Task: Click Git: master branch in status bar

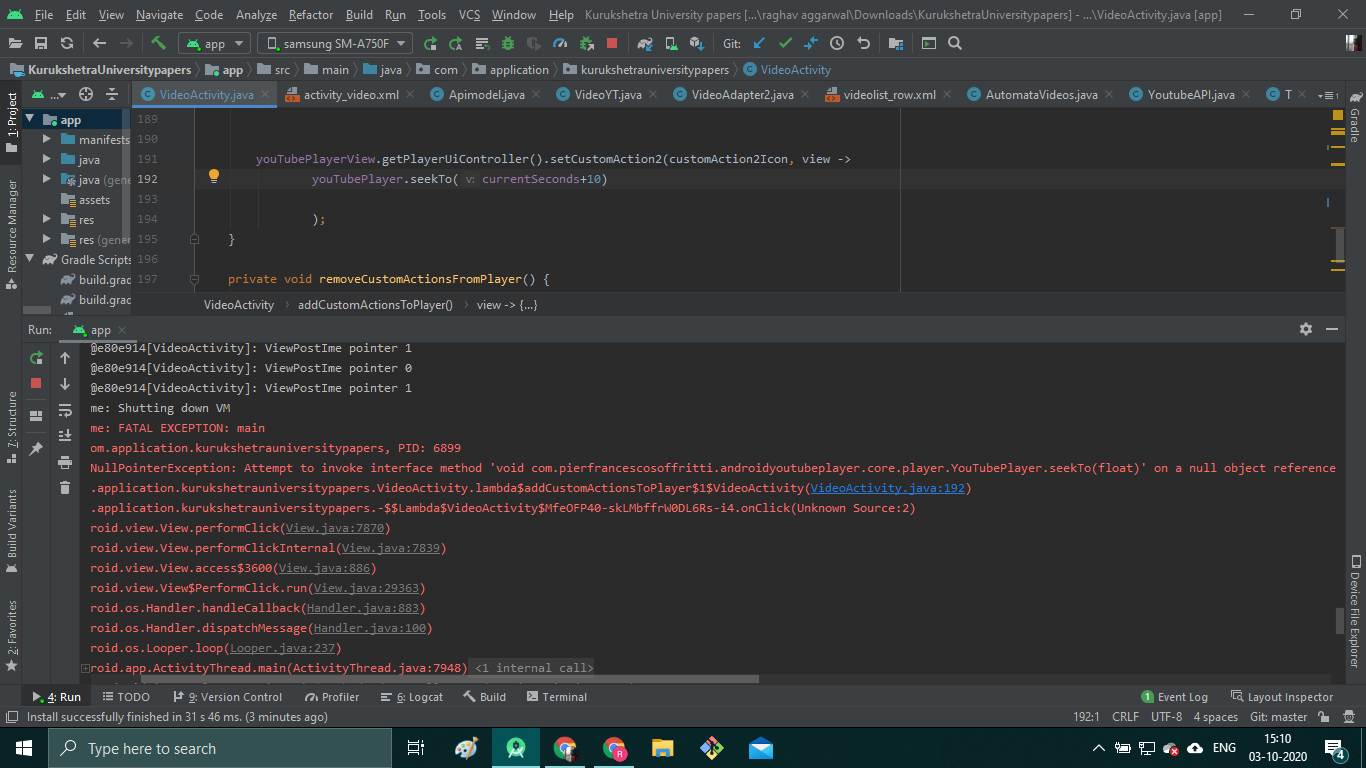Action: click(x=1278, y=717)
